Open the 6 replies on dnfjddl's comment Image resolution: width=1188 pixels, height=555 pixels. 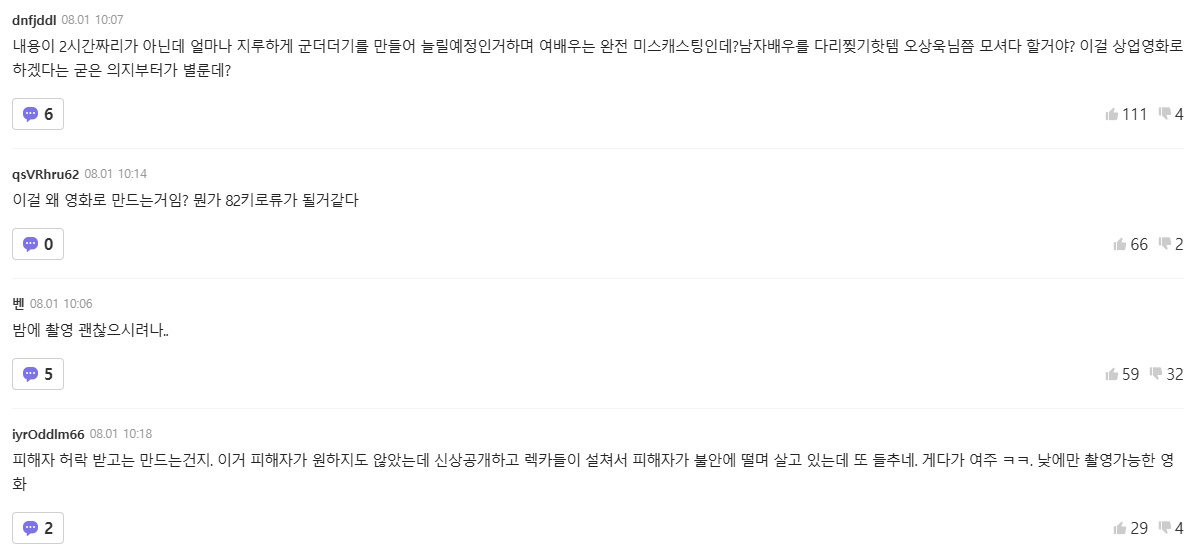coord(38,114)
